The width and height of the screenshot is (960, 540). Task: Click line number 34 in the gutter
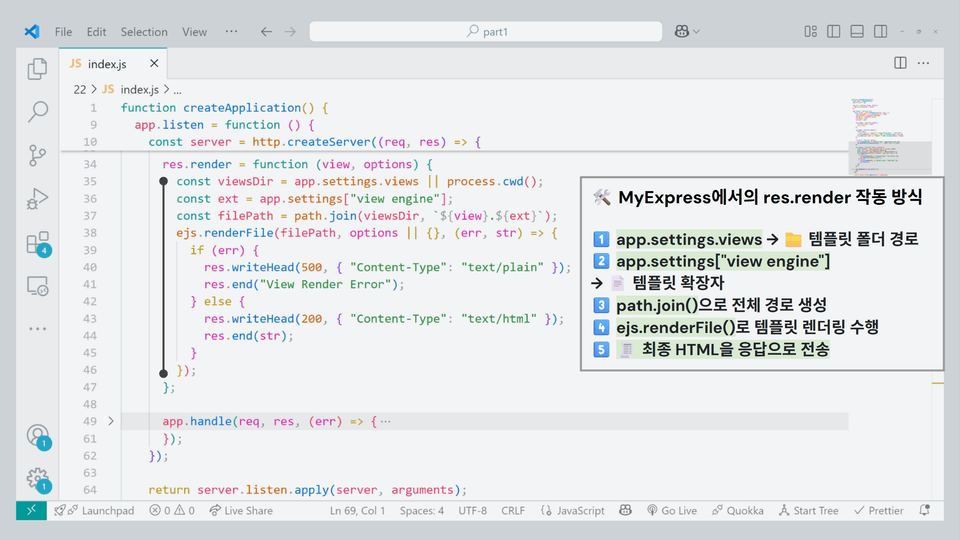pos(90,164)
